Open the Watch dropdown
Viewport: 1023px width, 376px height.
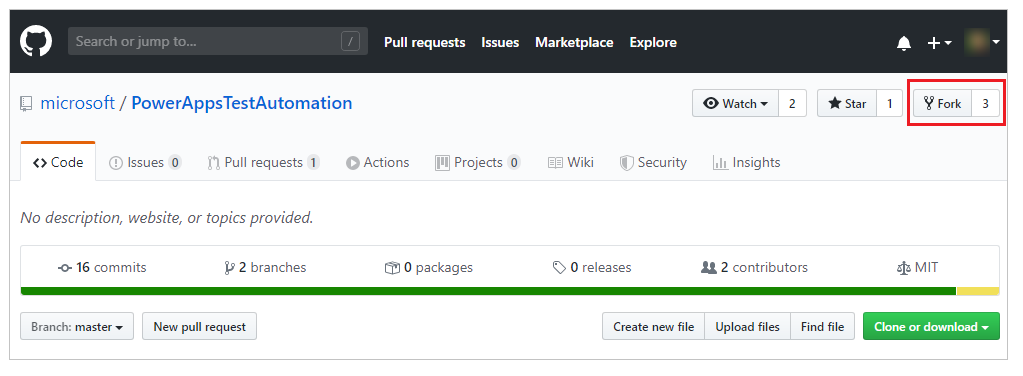point(735,104)
